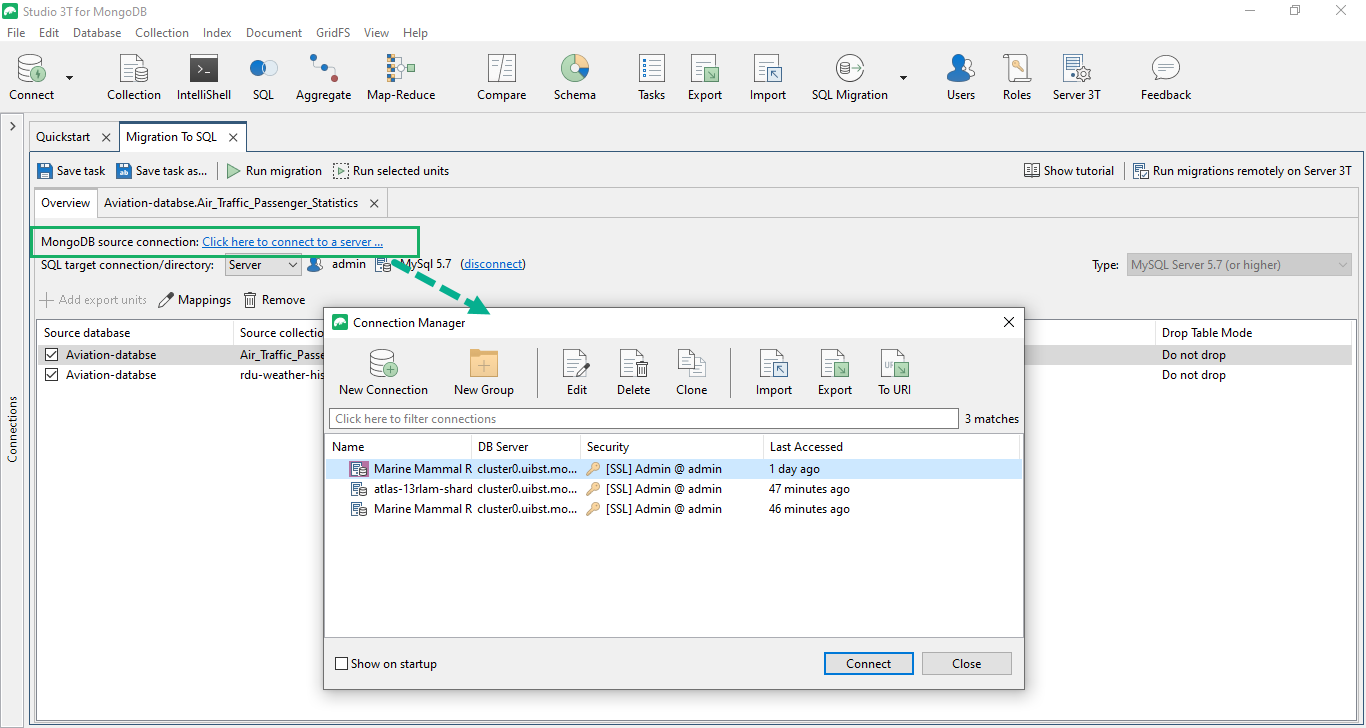Click the New Group folder icon
This screenshot has height=728, width=1366.
(483, 373)
